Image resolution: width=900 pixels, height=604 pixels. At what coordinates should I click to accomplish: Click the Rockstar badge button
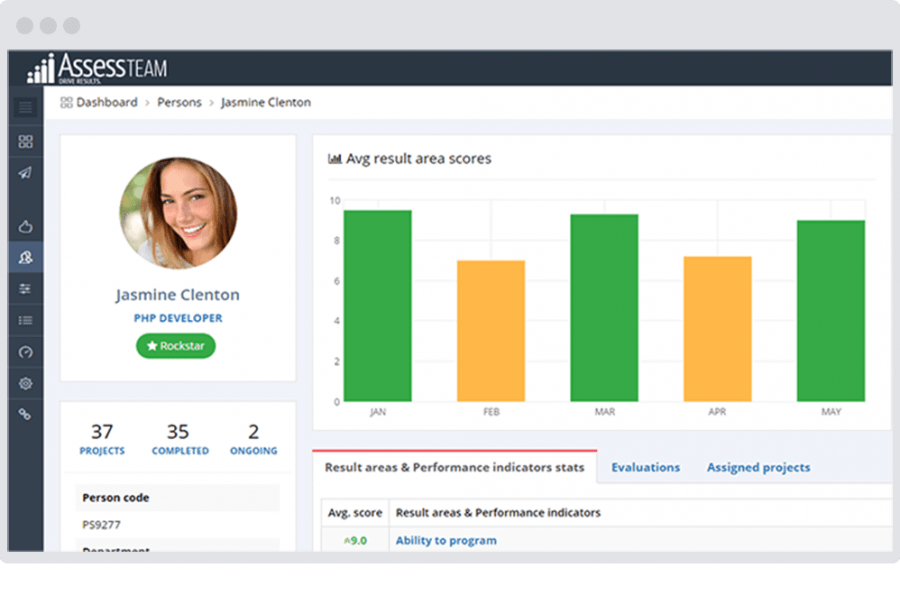pyautogui.click(x=175, y=346)
